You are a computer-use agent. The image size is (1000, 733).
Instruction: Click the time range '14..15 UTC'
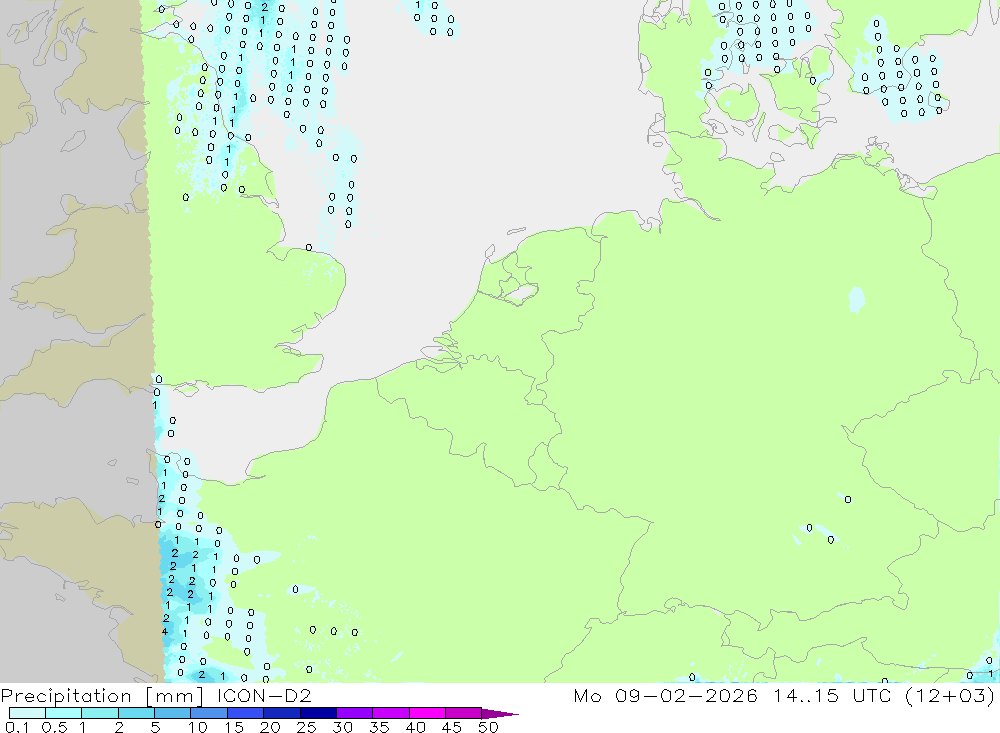[x=832, y=695]
